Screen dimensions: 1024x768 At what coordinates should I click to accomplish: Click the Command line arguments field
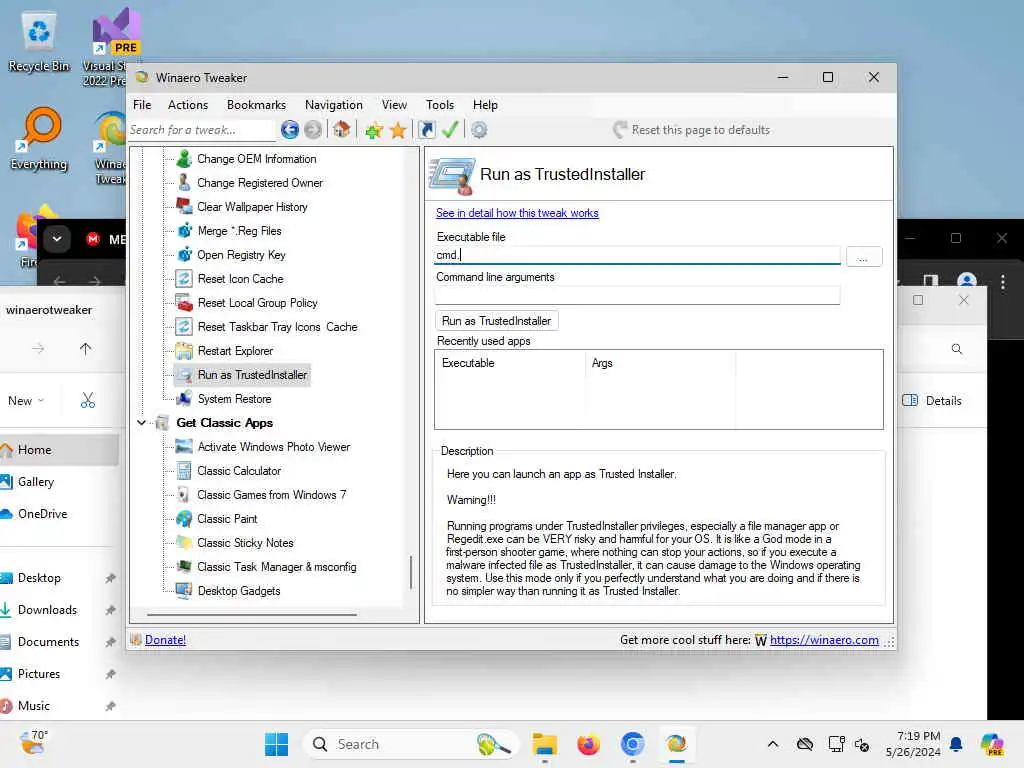[x=637, y=296]
